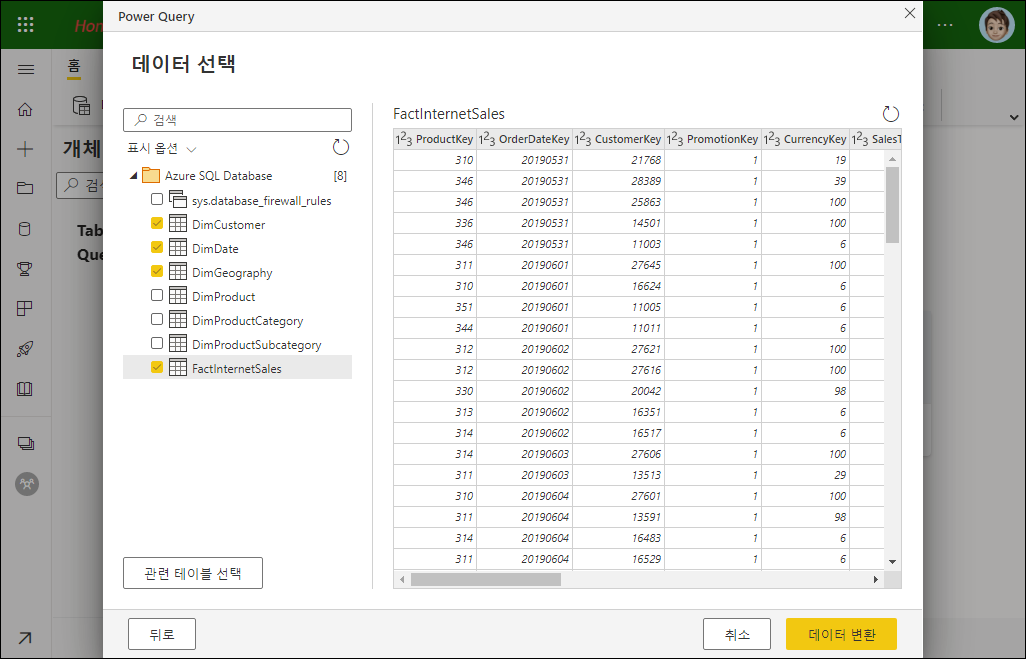Click the ProductKey cell 351
The image size is (1026, 659).
[x=435, y=307]
